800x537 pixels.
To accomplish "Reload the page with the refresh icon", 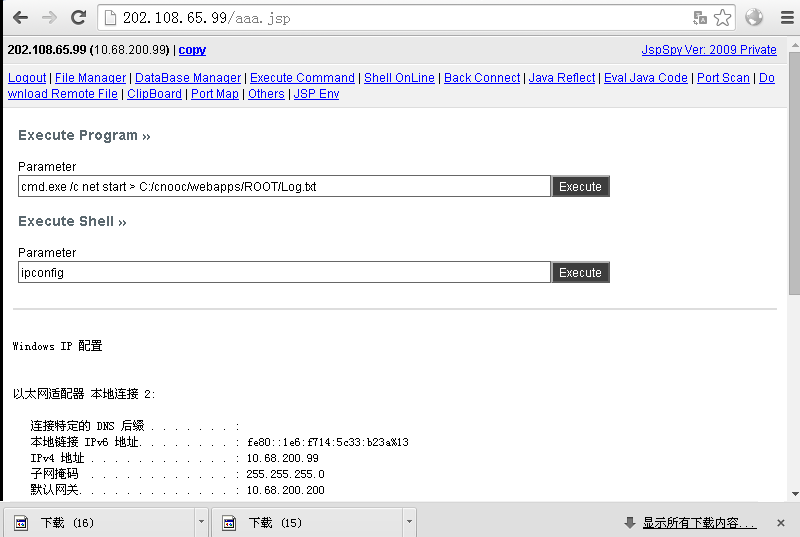I will pos(78,18).
